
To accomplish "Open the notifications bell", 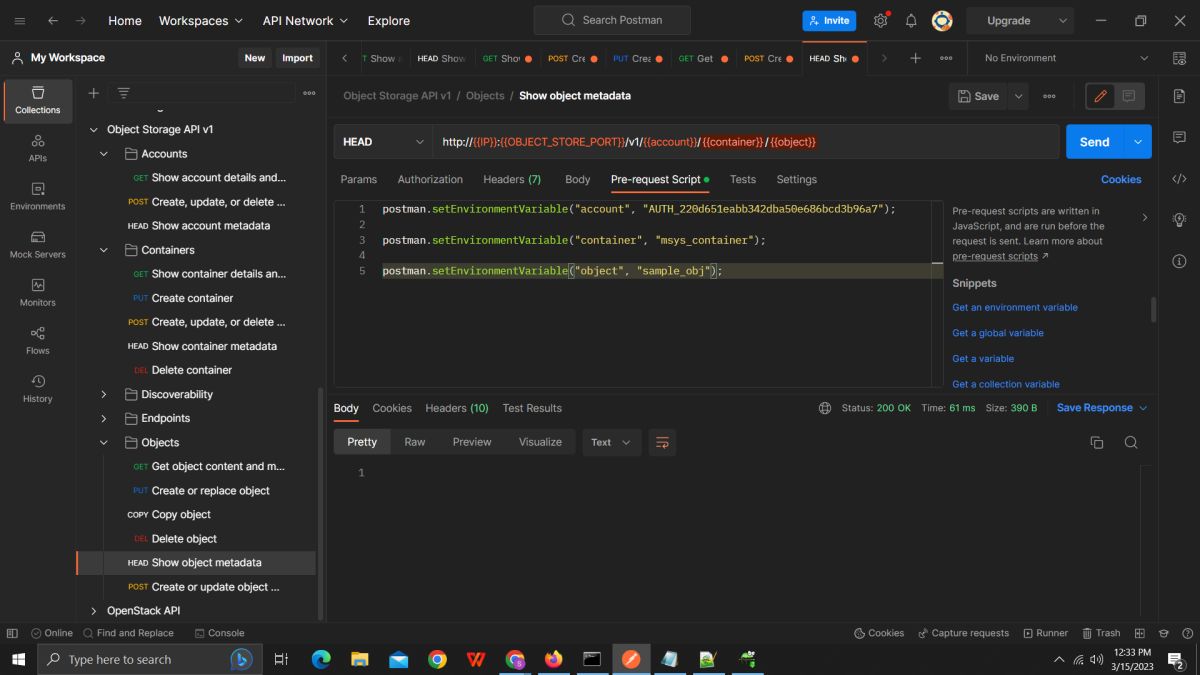I will pos(911,20).
